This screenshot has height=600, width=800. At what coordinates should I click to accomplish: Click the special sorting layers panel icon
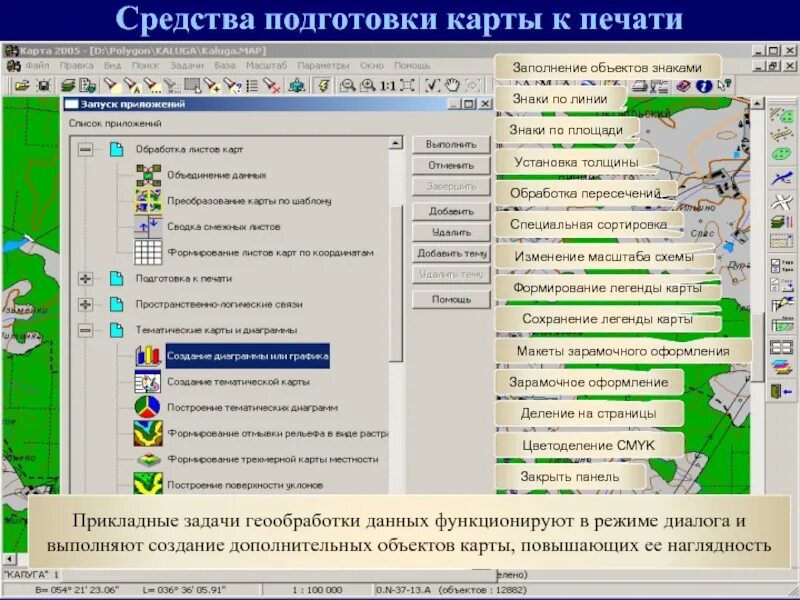[x=781, y=222]
